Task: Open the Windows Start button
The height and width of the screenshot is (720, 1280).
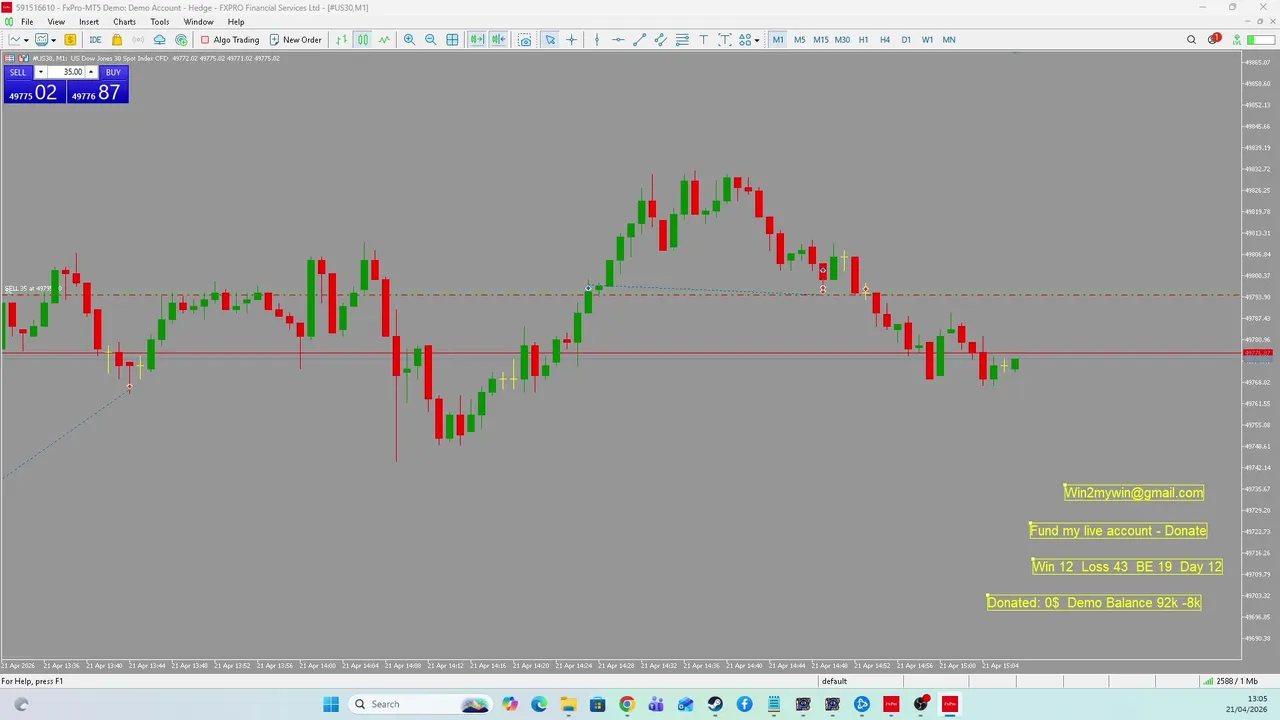Action: (x=331, y=704)
